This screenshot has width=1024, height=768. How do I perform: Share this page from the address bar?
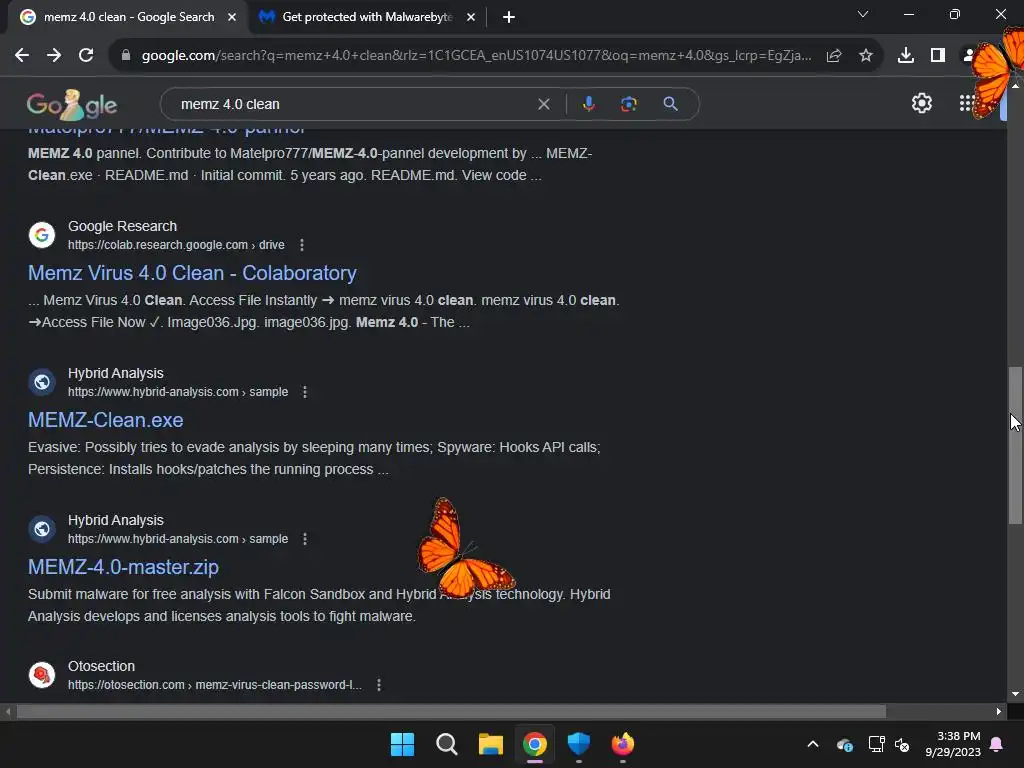pos(834,56)
